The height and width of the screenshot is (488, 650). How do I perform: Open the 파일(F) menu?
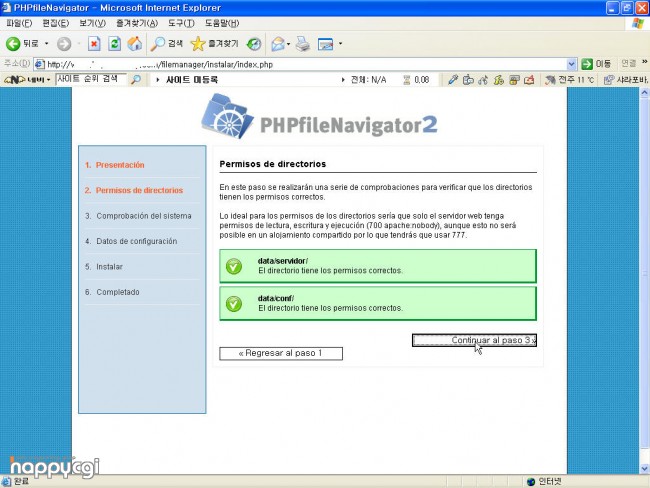[19, 23]
